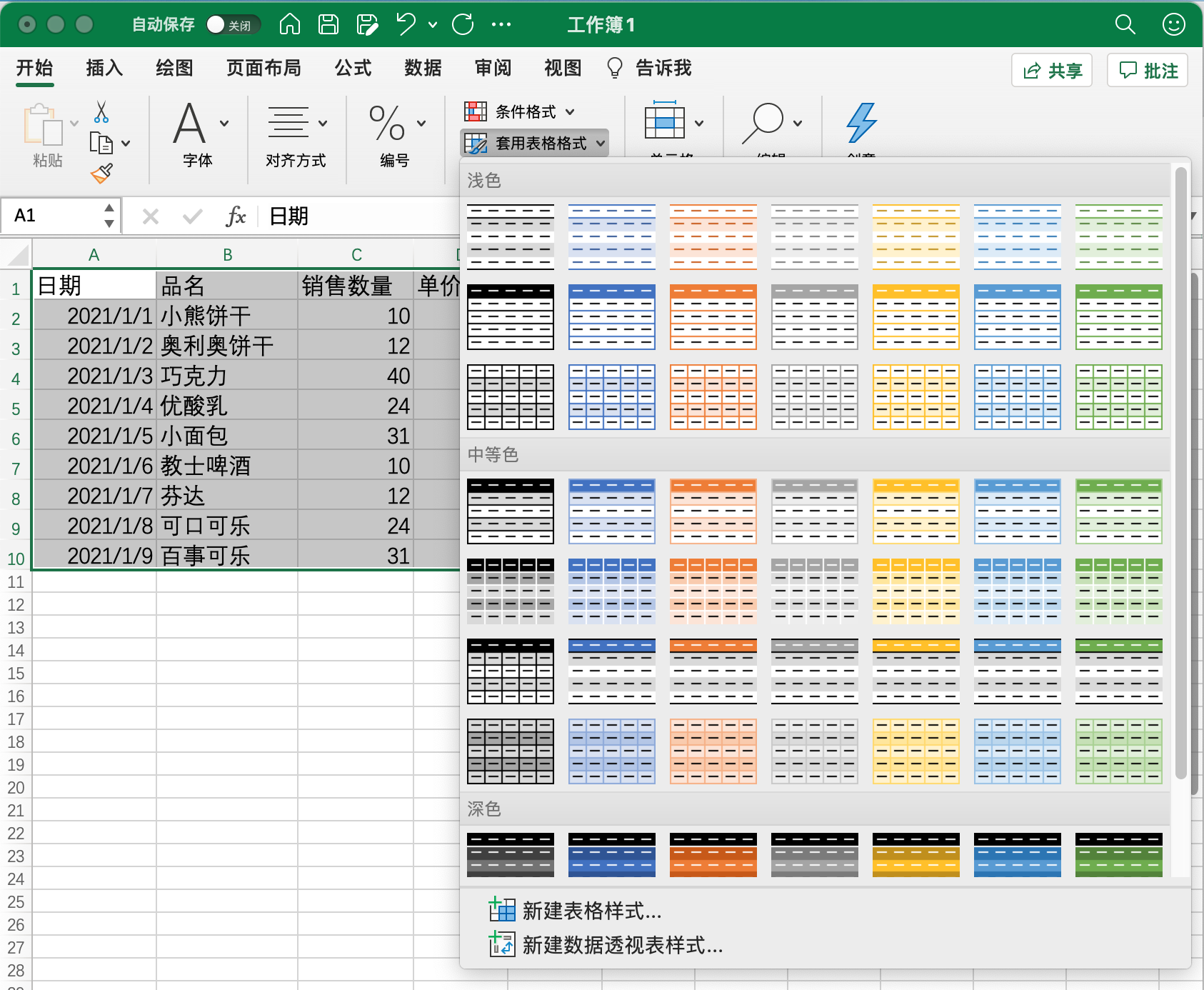Click the Copy icon in ribbon
This screenshot has width=1204, height=990.
101,143
